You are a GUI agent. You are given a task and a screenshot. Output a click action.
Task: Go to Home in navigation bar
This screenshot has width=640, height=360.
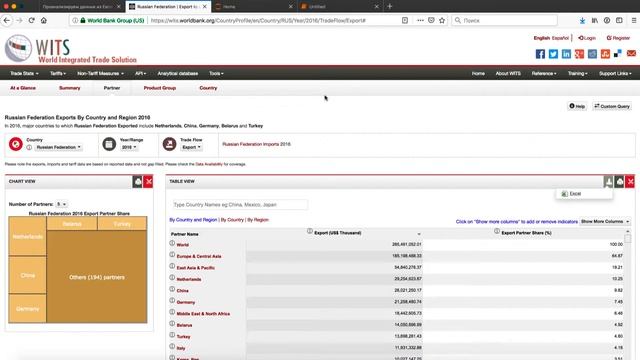click(478, 73)
